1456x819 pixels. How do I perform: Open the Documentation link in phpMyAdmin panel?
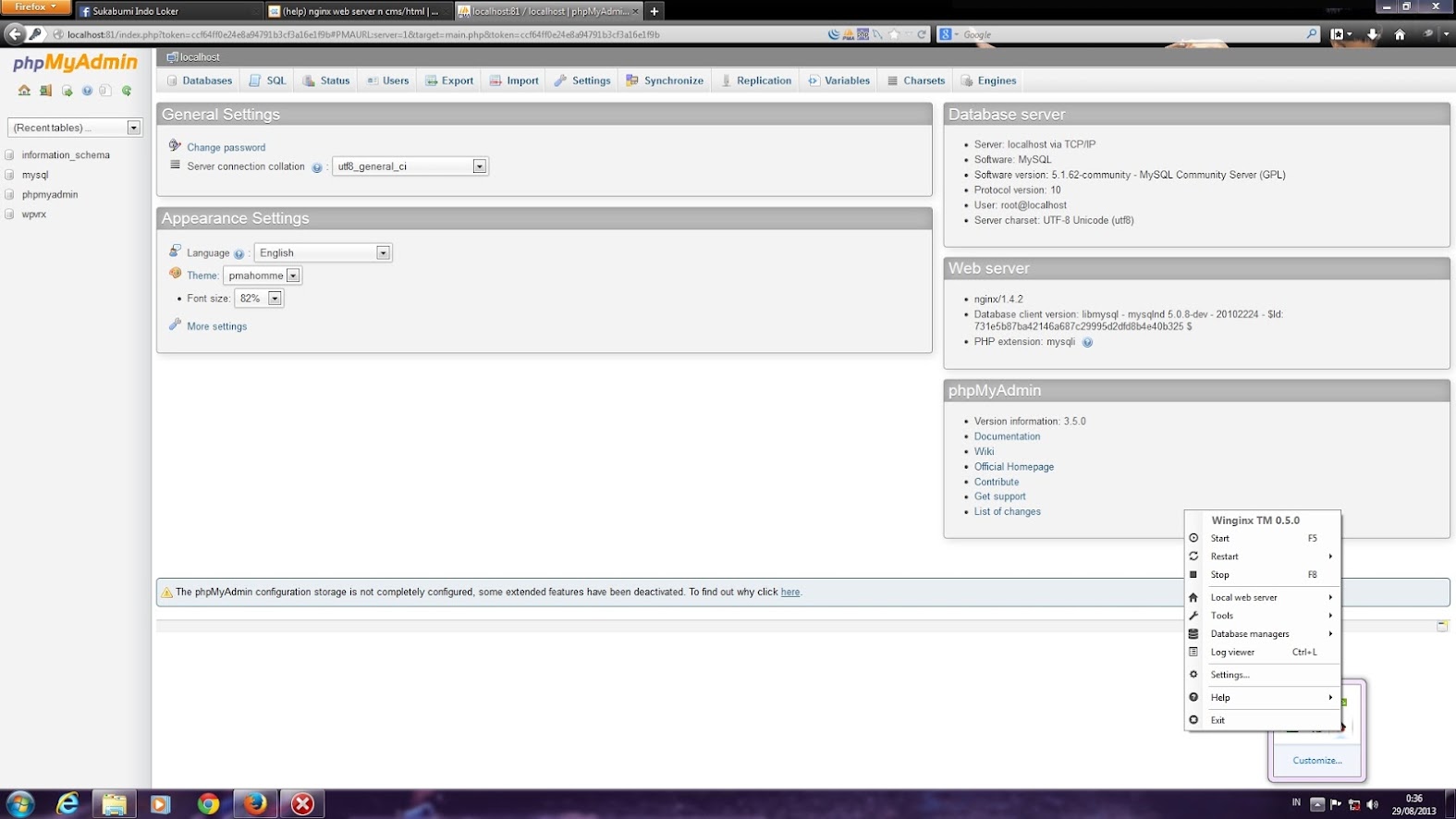pos(1007,436)
